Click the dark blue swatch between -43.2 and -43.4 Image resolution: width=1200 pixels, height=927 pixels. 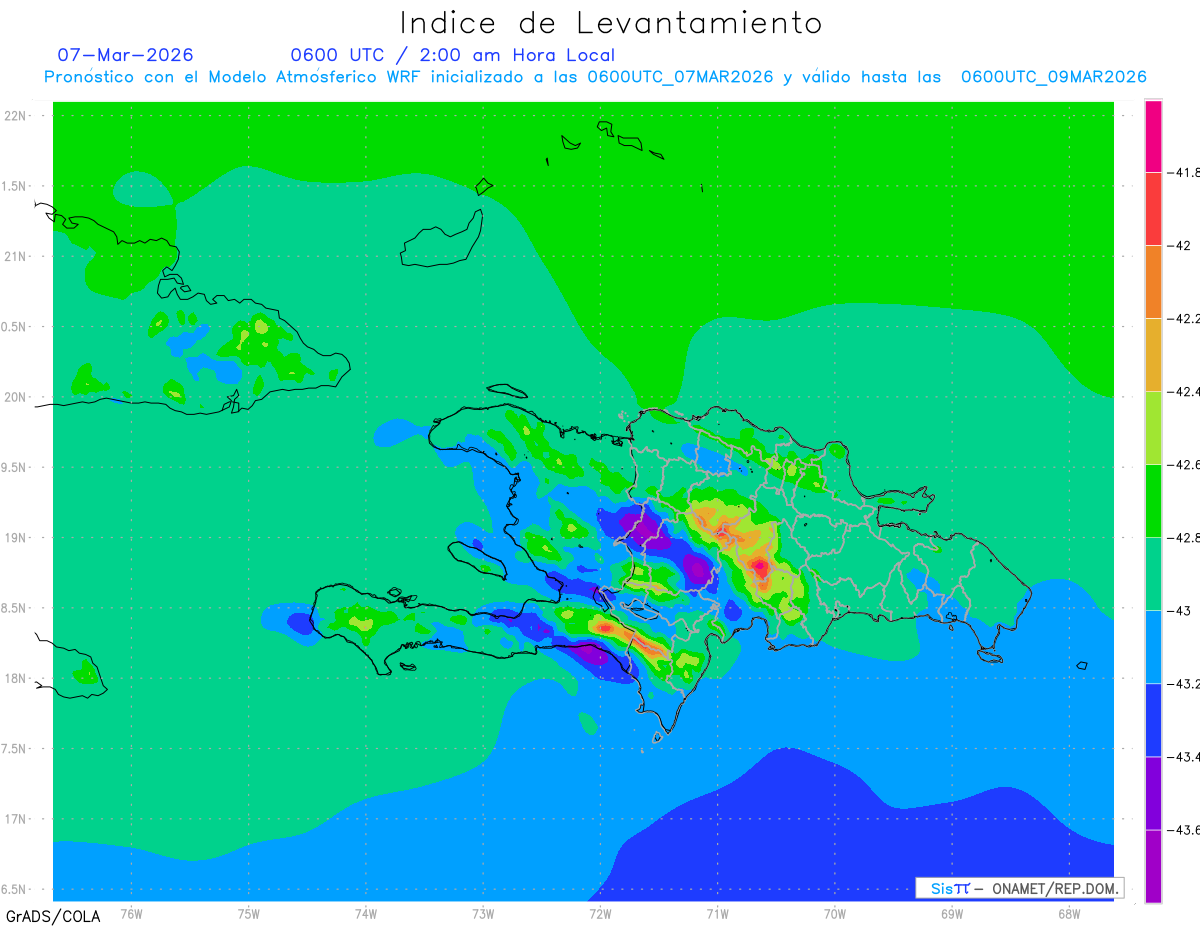pyautogui.click(x=1153, y=719)
